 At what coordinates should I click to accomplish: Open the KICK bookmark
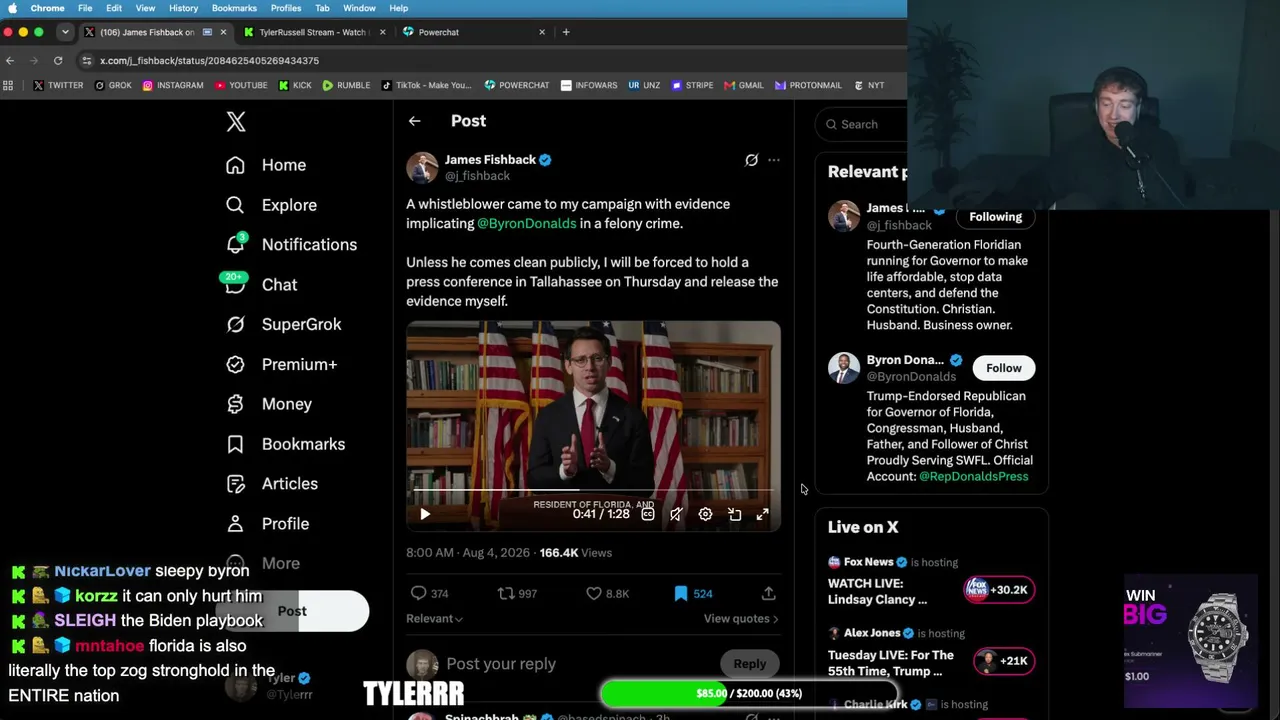pos(294,86)
